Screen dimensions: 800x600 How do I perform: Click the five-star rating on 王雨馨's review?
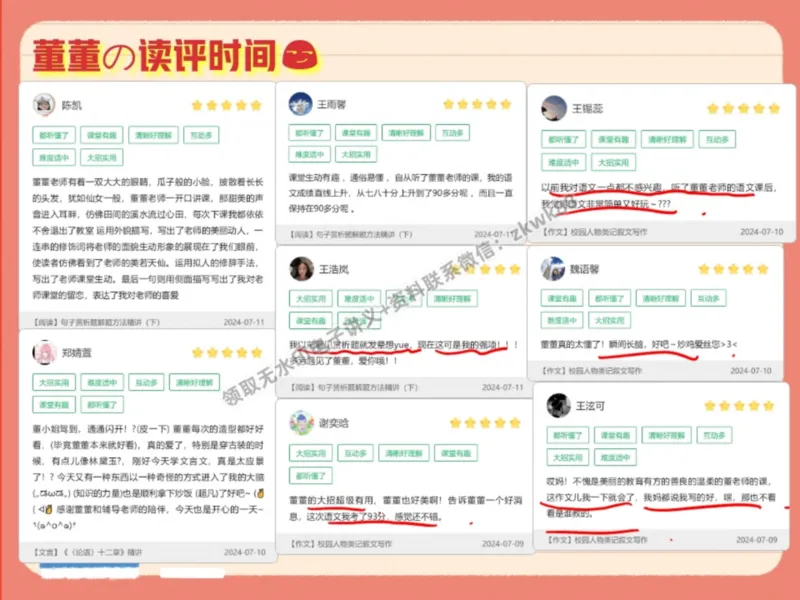click(477, 105)
